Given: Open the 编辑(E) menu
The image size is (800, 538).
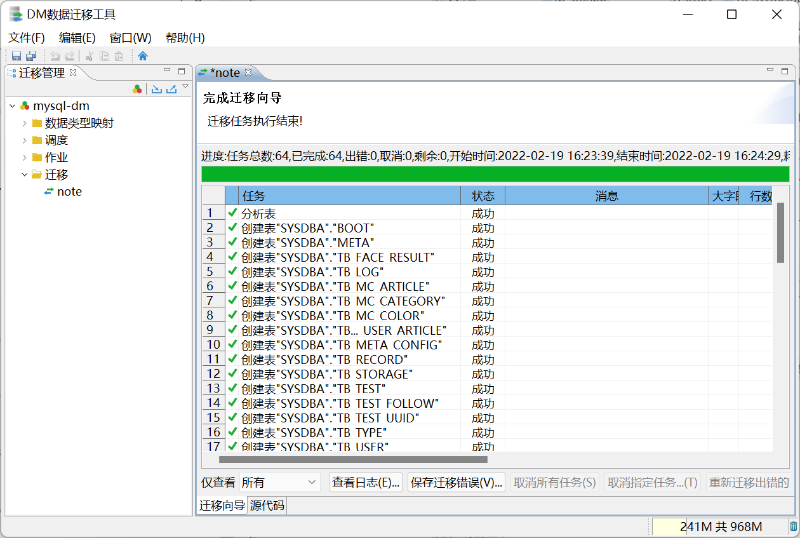Looking at the screenshot, I should [x=77, y=38].
